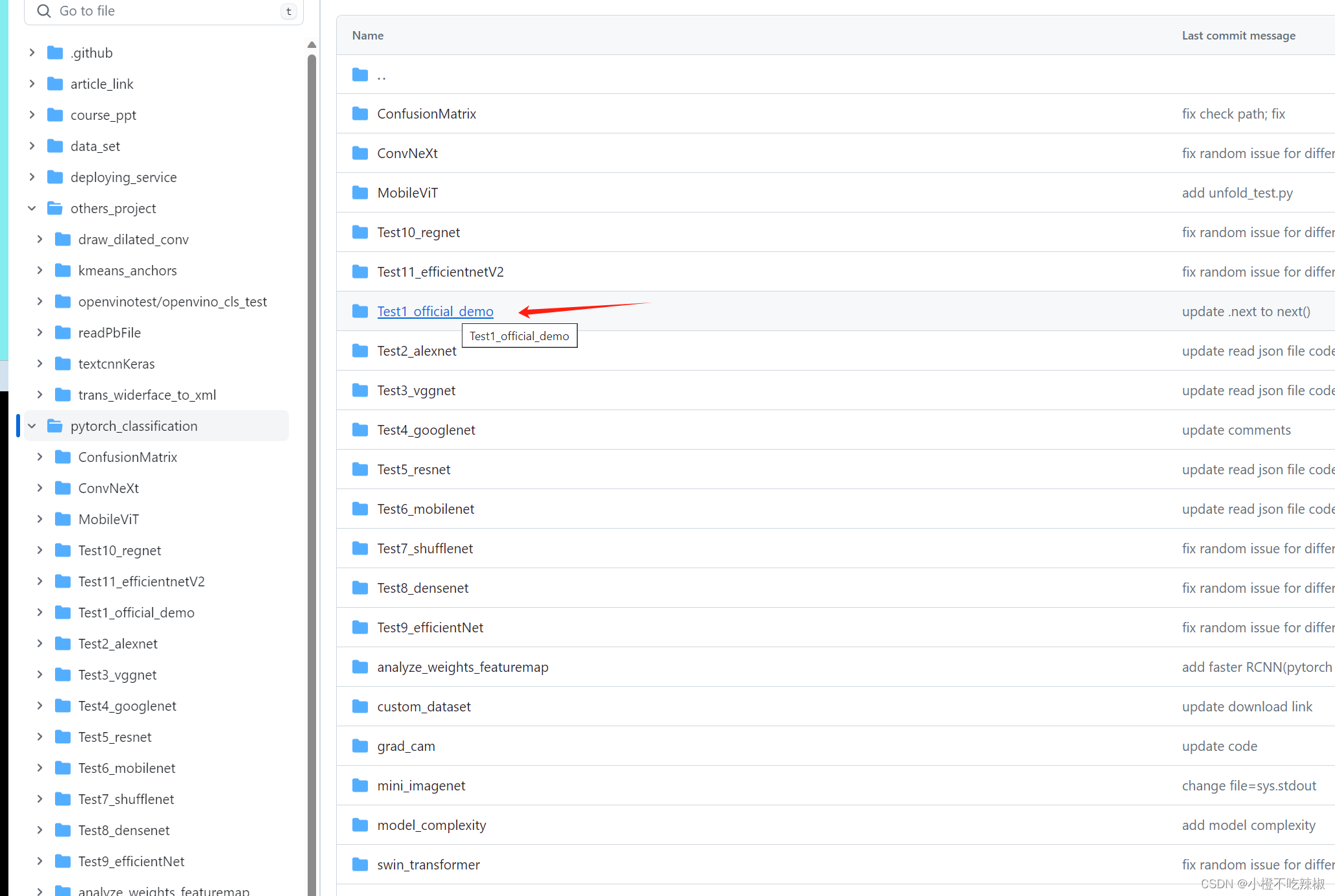The image size is (1335, 896).
Task: Click folder icon beside data_set in tree
Action: tap(56, 146)
